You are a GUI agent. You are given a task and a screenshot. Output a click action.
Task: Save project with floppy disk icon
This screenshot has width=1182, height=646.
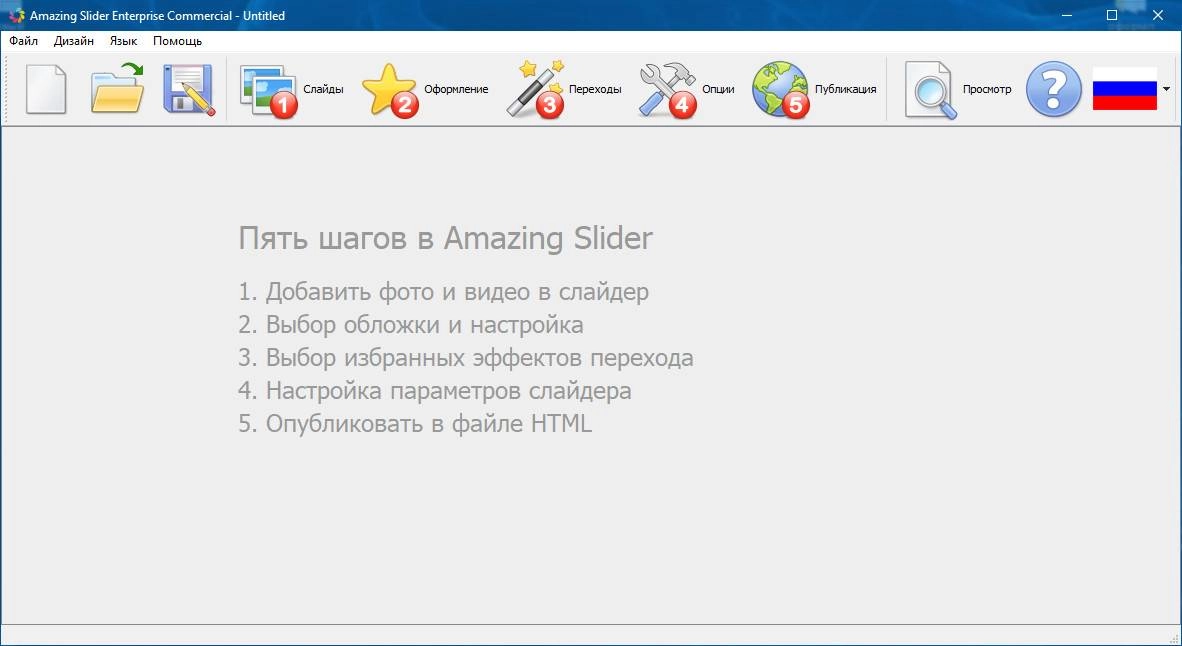tap(188, 89)
